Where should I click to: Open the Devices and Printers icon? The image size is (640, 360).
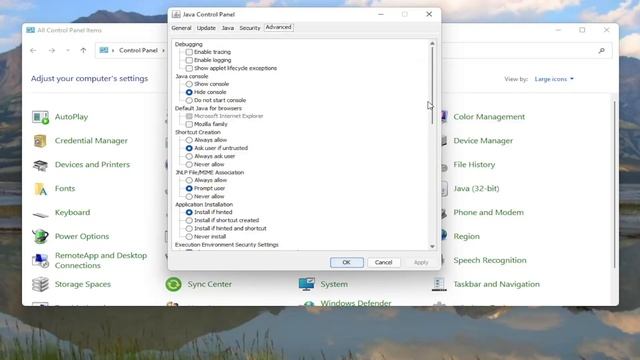[x=40, y=165]
